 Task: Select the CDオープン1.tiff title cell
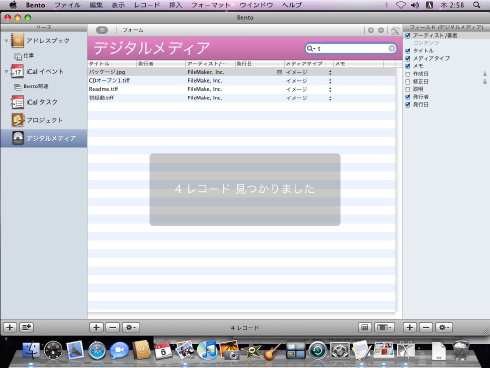pos(112,81)
